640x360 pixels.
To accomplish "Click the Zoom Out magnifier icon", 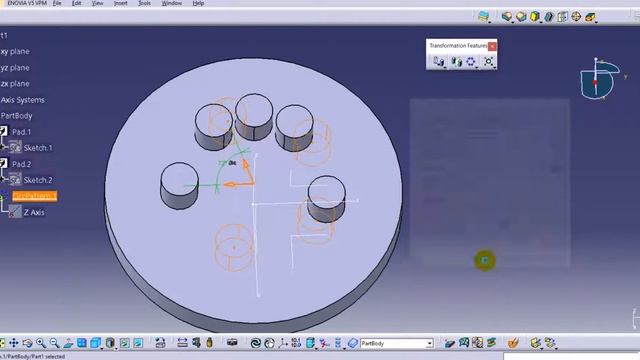I will coord(54,343).
